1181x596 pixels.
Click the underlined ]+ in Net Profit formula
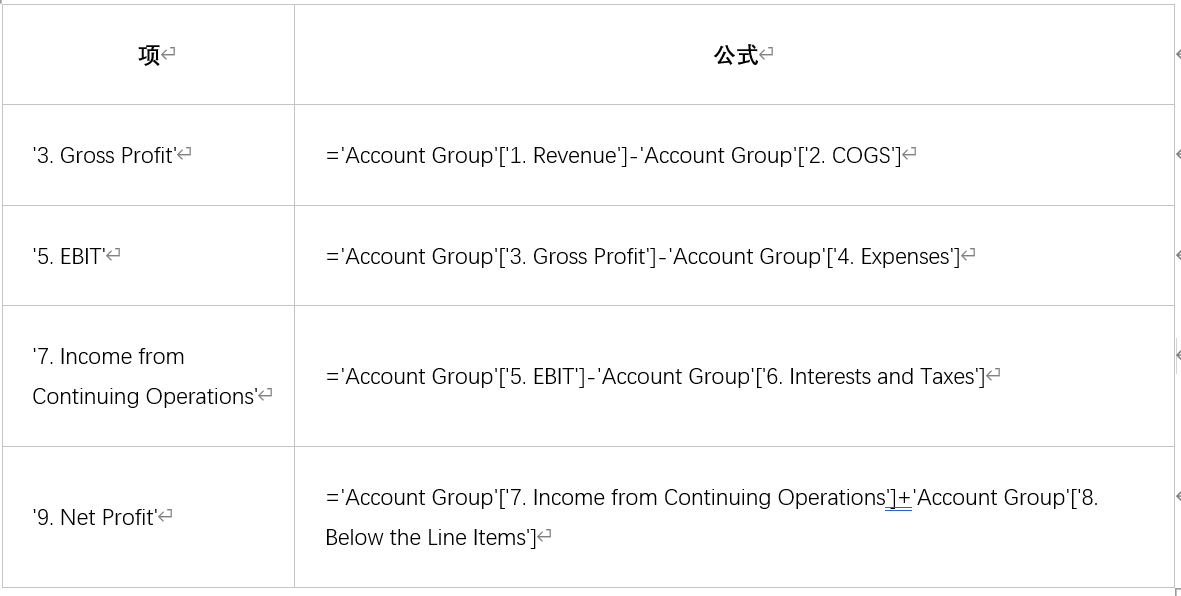[x=899, y=498]
